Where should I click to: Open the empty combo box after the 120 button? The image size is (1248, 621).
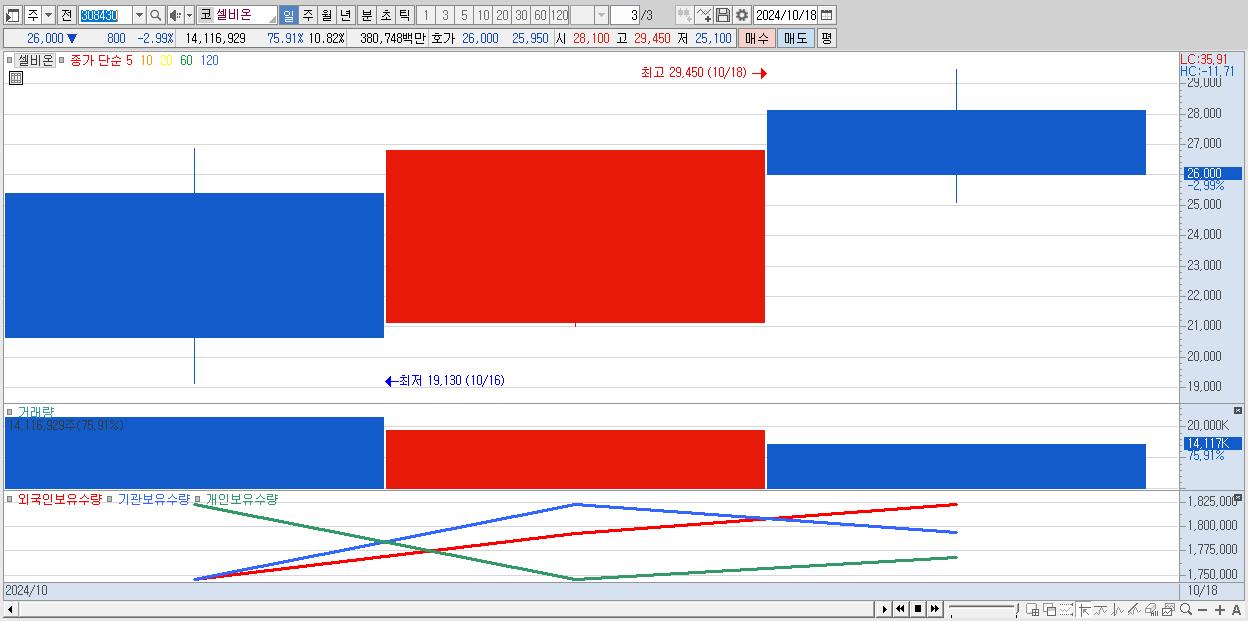tap(588, 15)
